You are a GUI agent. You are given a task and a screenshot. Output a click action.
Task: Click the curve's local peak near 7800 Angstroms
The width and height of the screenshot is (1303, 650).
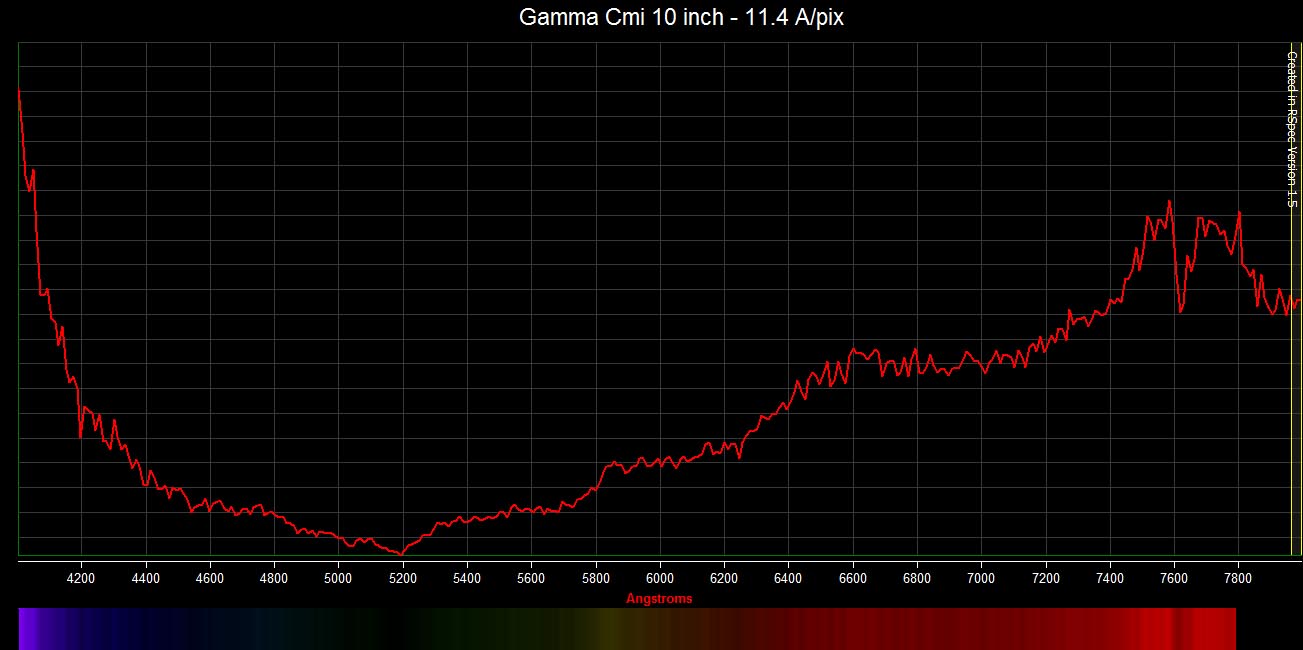coord(1239,213)
